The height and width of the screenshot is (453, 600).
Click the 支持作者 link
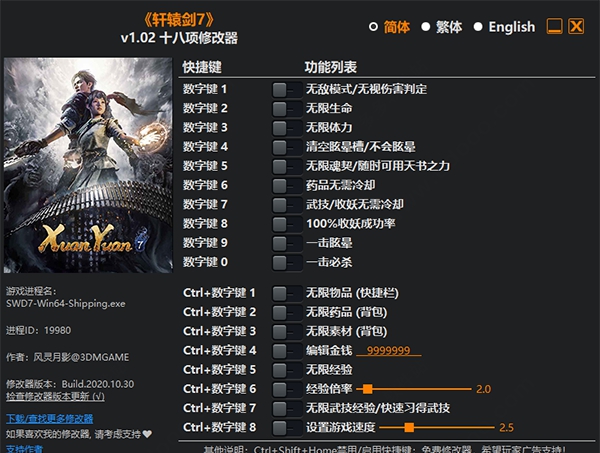pos(24,448)
